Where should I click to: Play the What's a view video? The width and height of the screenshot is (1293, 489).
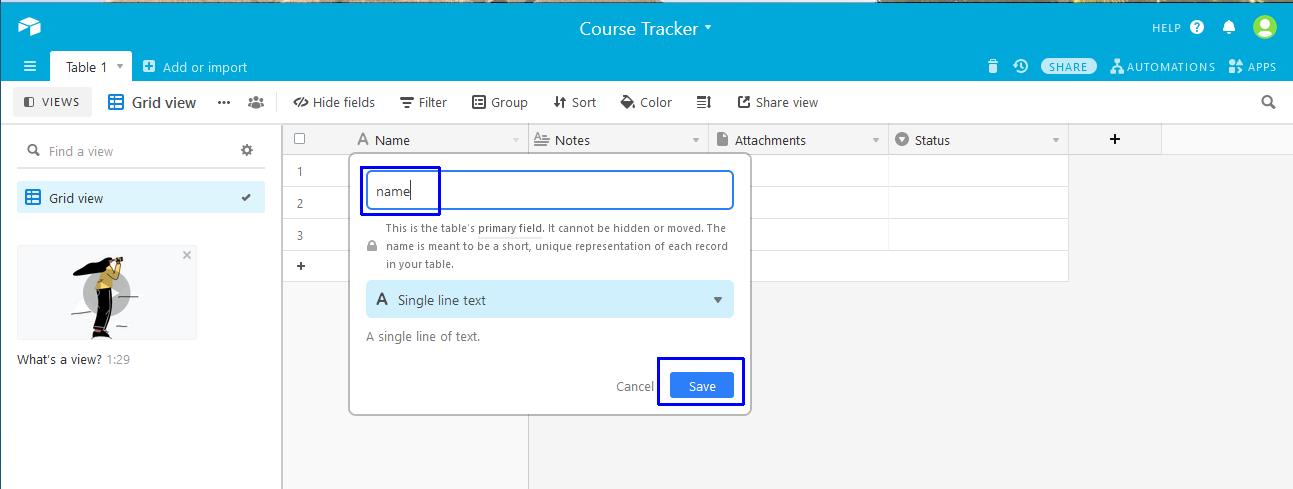point(107,292)
